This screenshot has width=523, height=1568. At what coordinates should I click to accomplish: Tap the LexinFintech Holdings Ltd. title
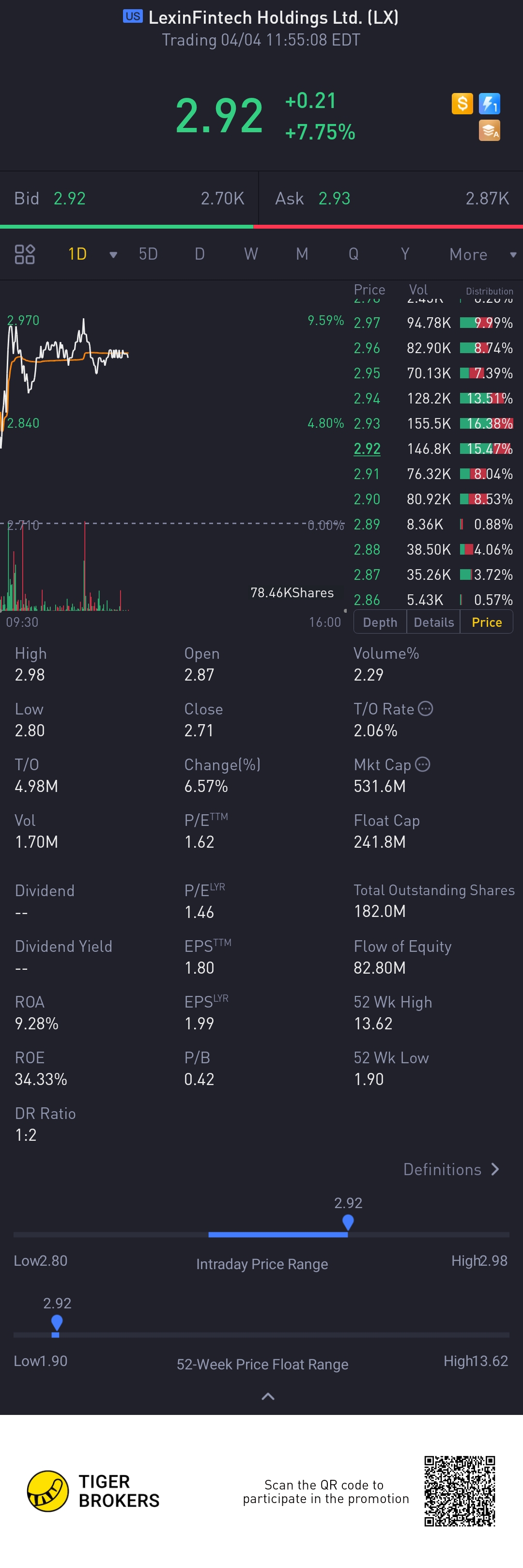pyautogui.click(x=274, y=17)
